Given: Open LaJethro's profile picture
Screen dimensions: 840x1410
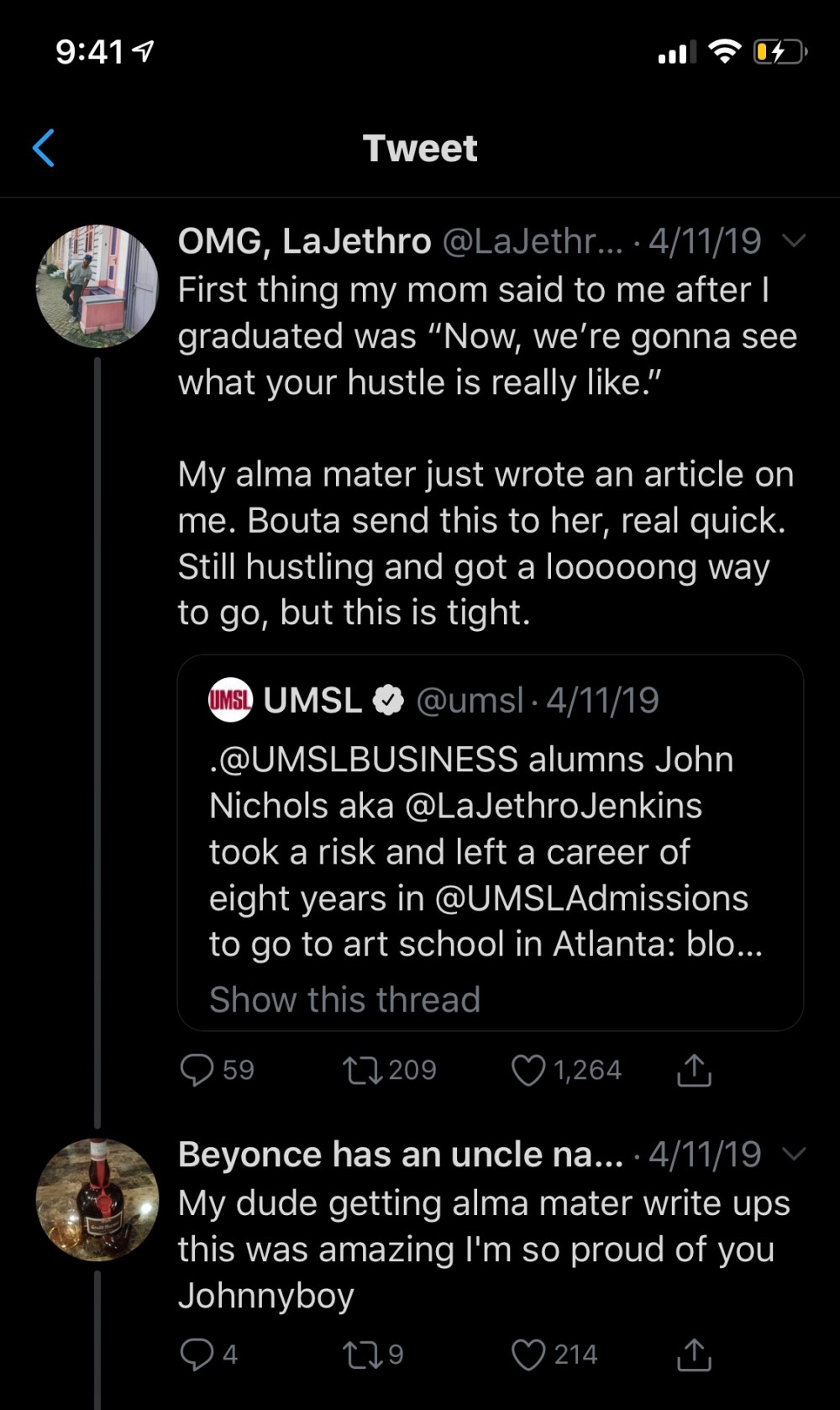Looking at the screenshot, I should (97, 286).
